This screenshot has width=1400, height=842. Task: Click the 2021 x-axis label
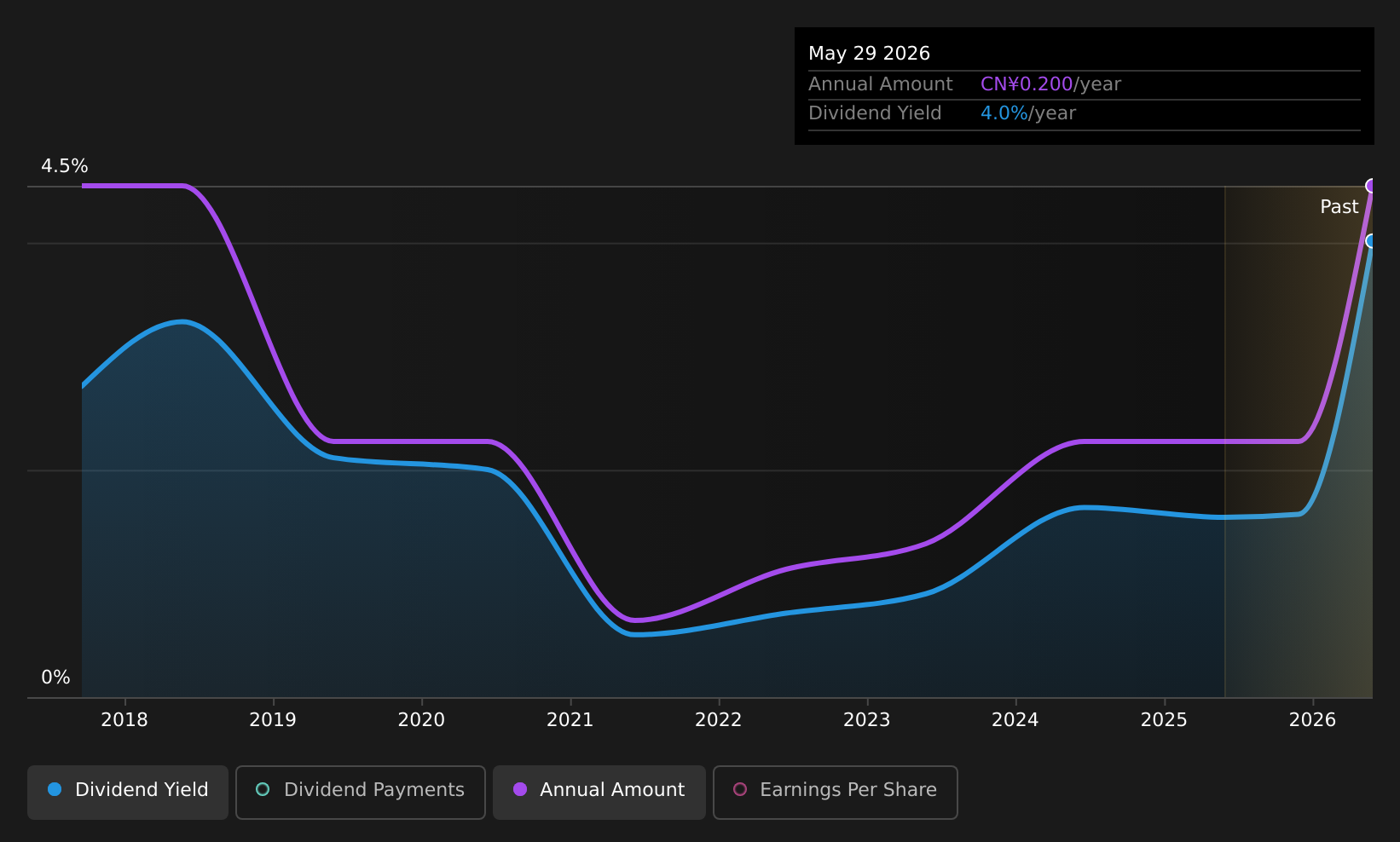[570, 720]
